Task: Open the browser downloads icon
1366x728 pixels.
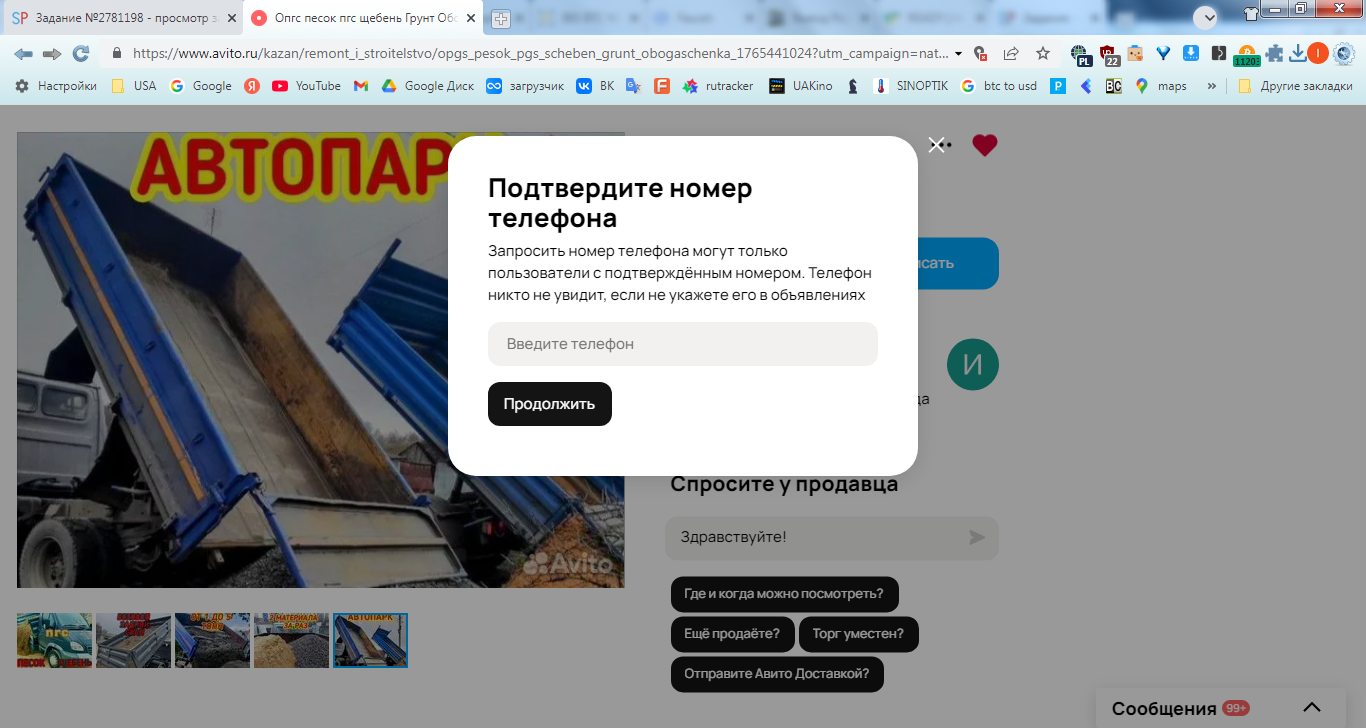Action: (x=1297, y=54)
